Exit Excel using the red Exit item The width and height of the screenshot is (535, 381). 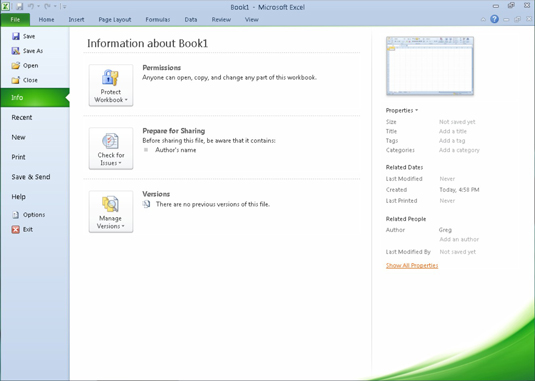[22, 229]
